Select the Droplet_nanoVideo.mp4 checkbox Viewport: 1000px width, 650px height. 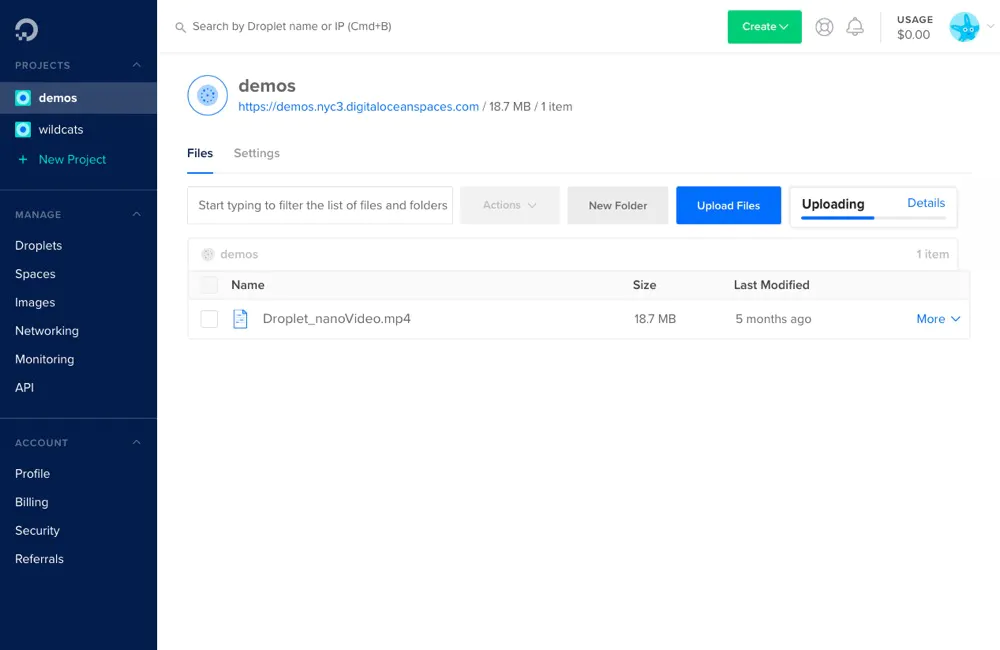209,319
